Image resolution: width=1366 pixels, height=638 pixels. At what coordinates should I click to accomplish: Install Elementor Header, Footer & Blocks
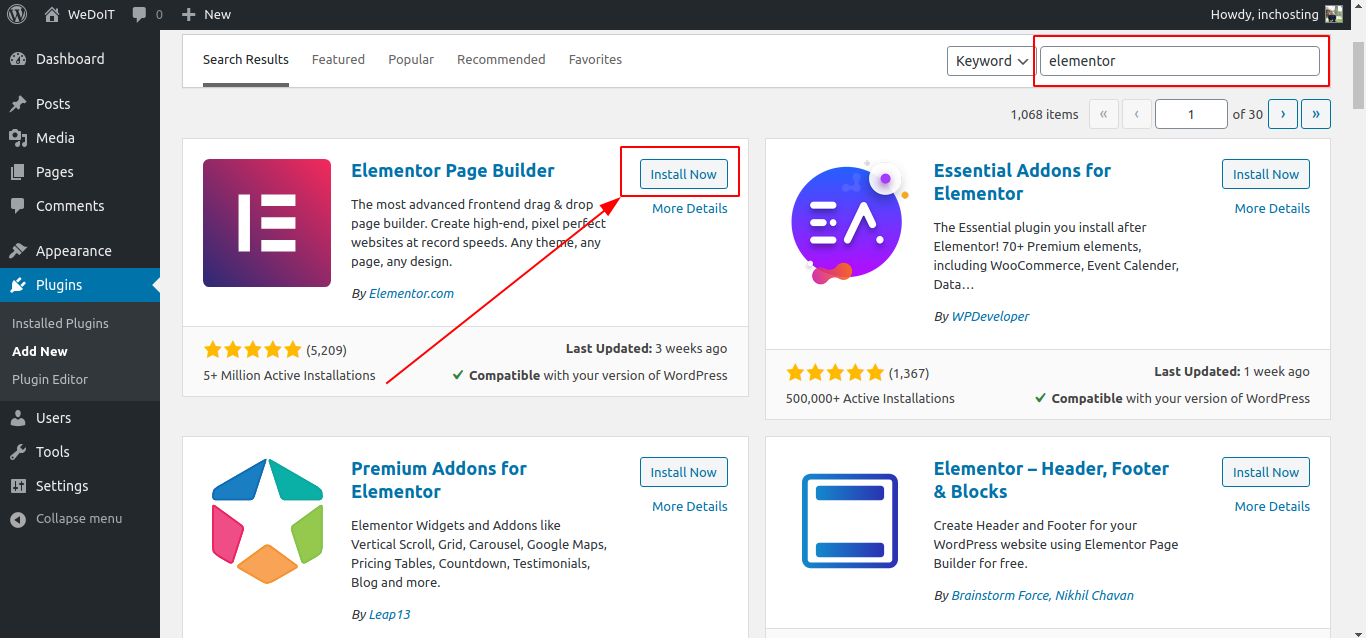pos(1266,472)
